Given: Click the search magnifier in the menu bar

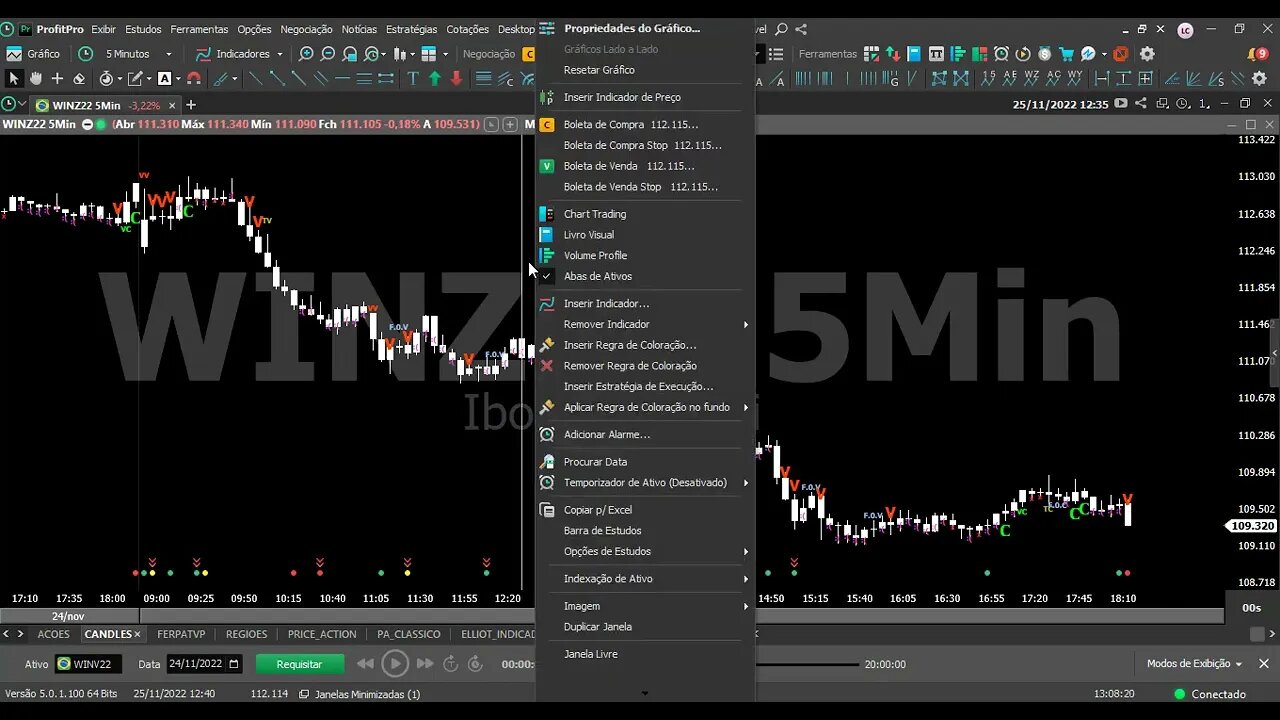Looking at the screenshot, I should tap(781, 29).
